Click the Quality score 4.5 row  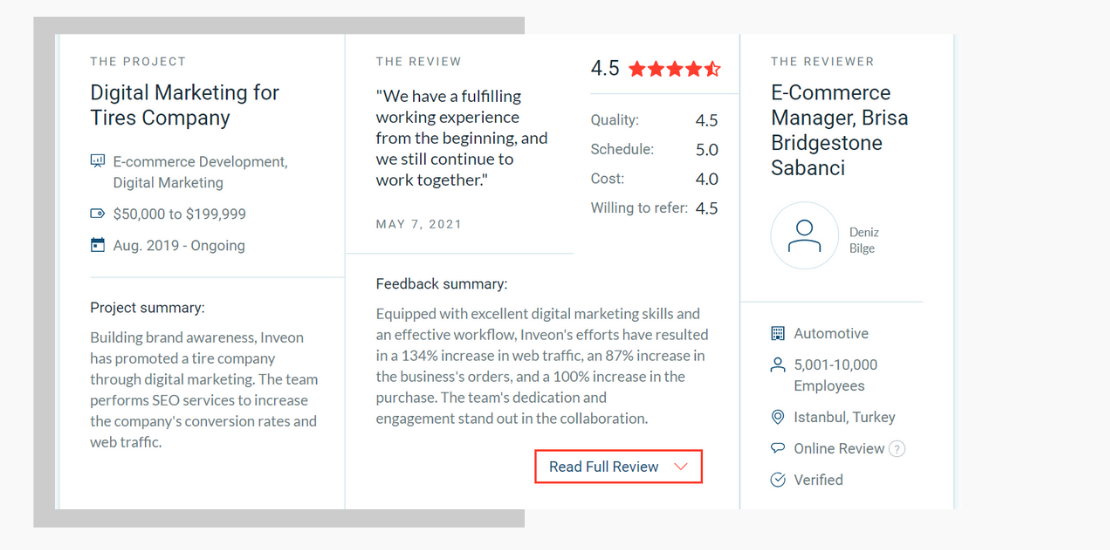654,120
